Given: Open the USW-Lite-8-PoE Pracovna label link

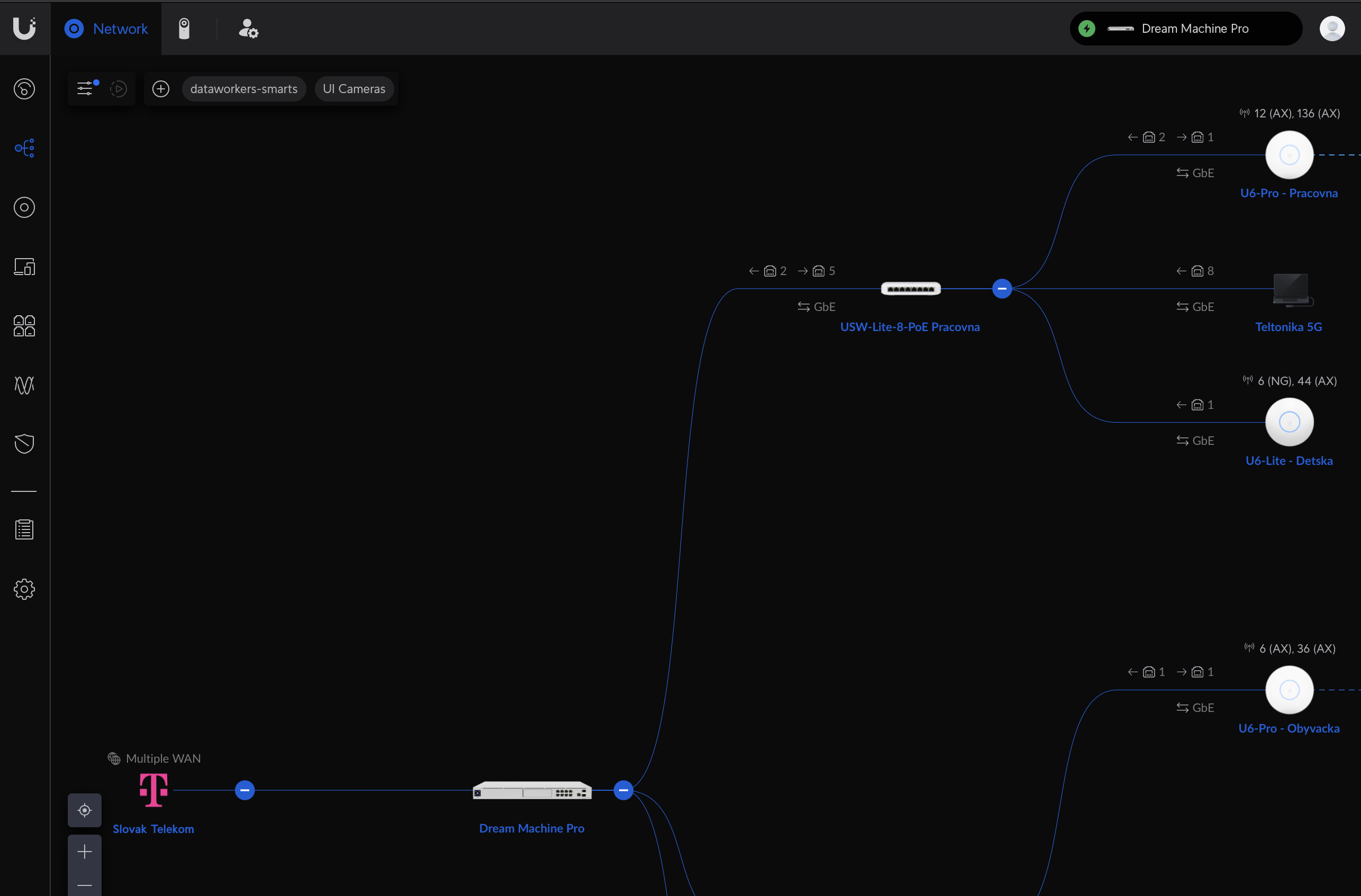Looking at the screenshot, I should (910, 327).
